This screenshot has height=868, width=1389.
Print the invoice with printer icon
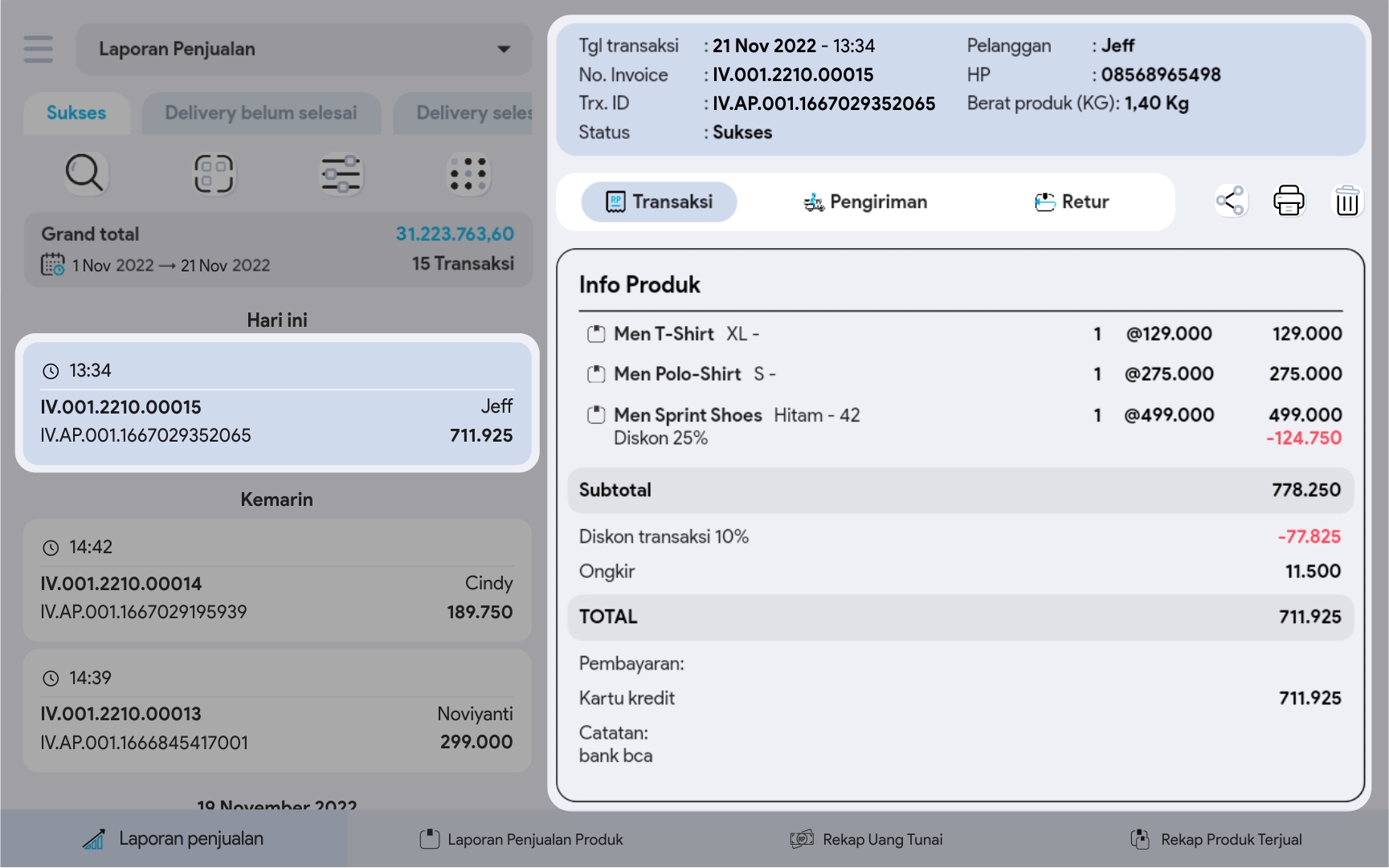[1289, 201]
